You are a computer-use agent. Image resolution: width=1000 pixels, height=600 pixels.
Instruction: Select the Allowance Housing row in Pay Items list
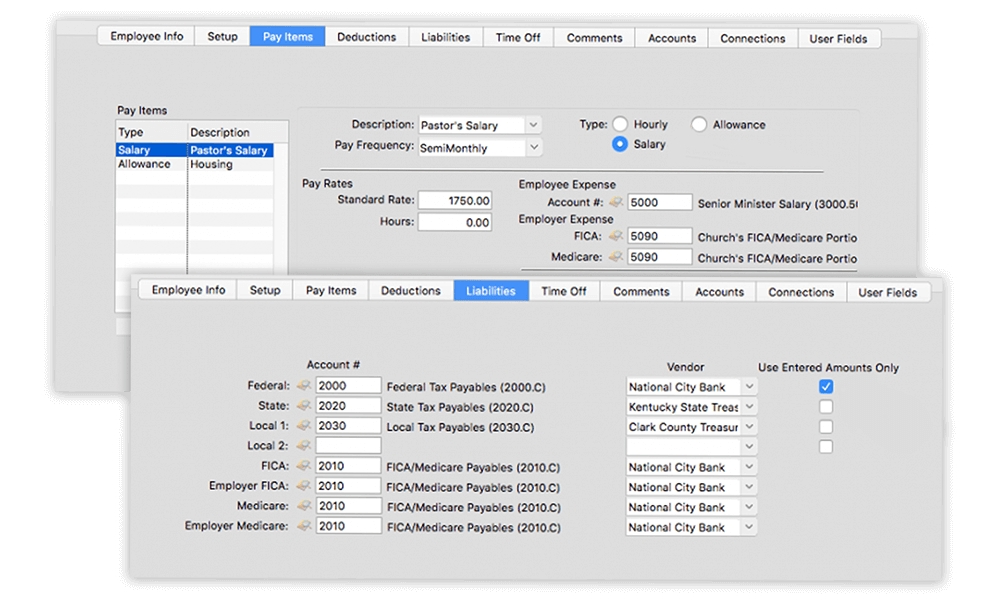click(x=195, y=164)
